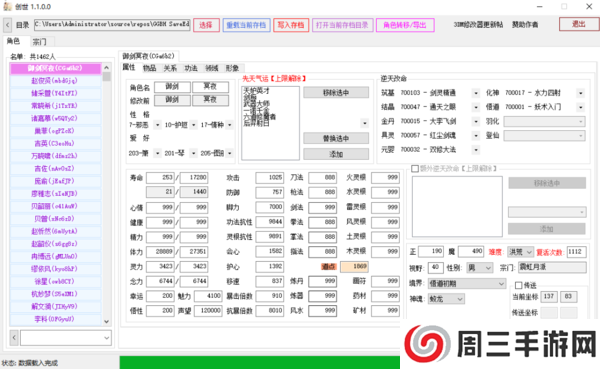Open the 关系 tab
600x369 pixels.
click(x=170, y=68)
